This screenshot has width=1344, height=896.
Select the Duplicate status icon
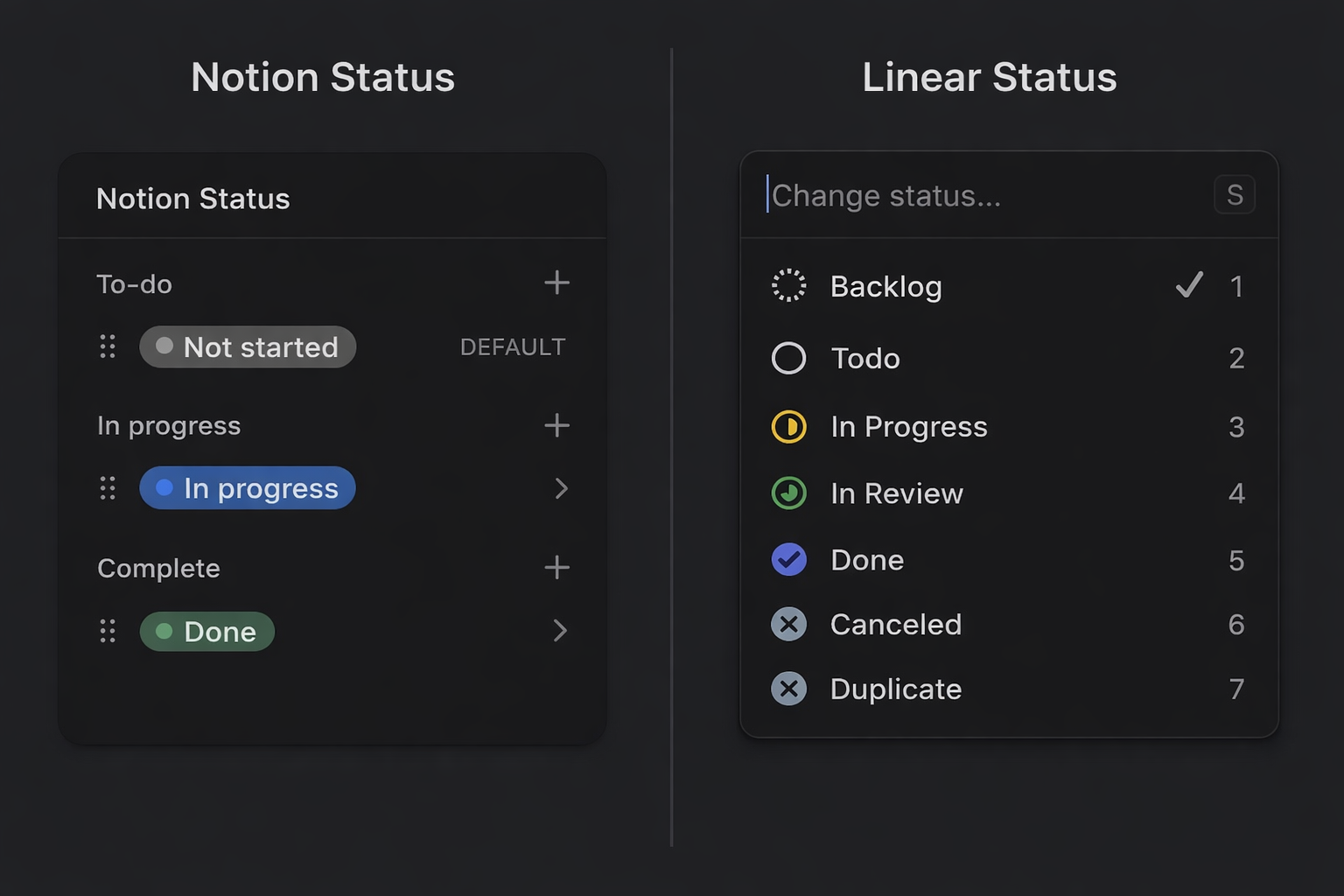(x=788, y=689)
